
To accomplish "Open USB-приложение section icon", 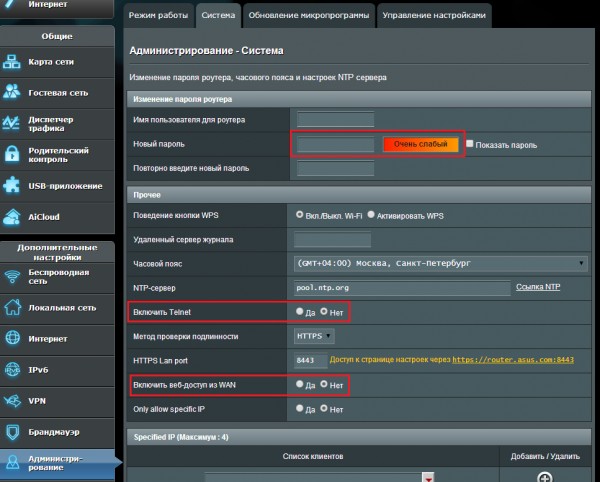I will [x=12, y=186].
